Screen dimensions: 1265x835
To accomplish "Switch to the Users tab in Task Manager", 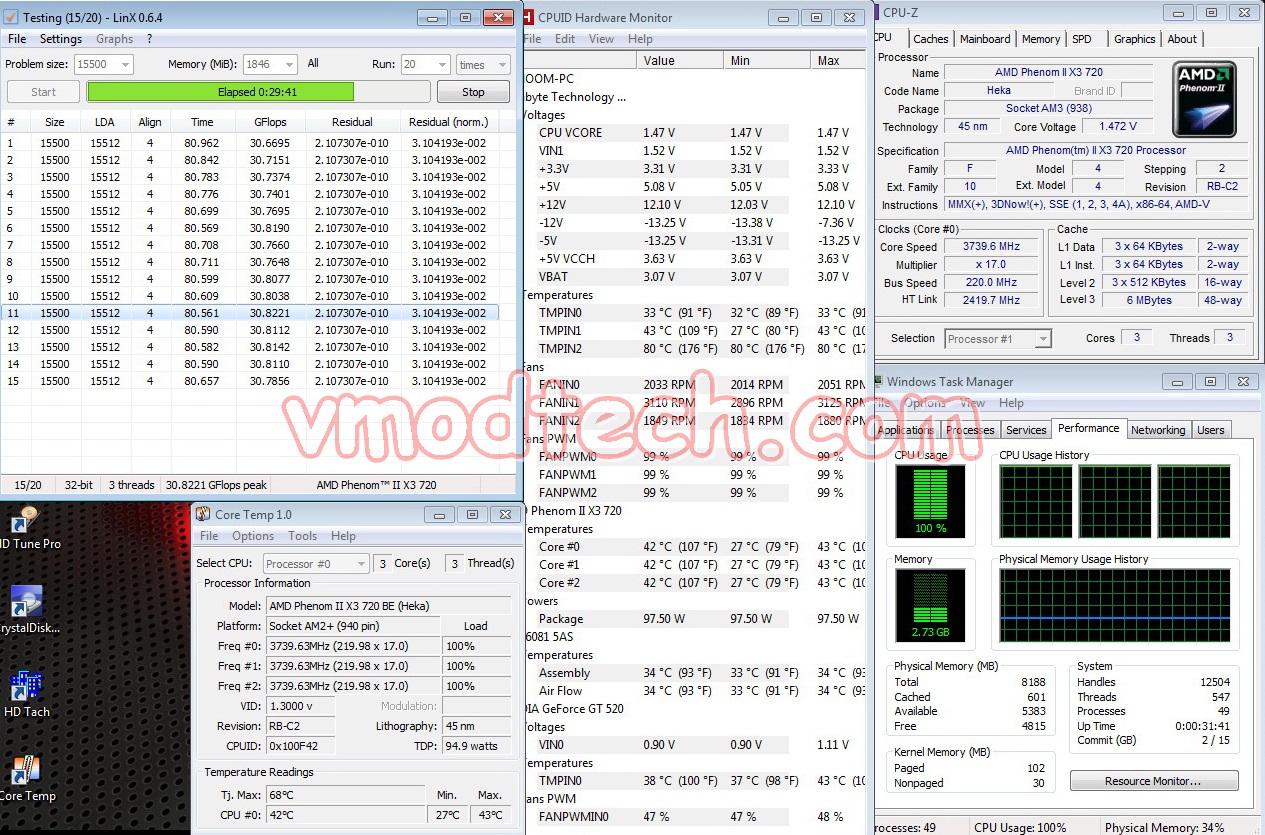I will point(1211,430).
